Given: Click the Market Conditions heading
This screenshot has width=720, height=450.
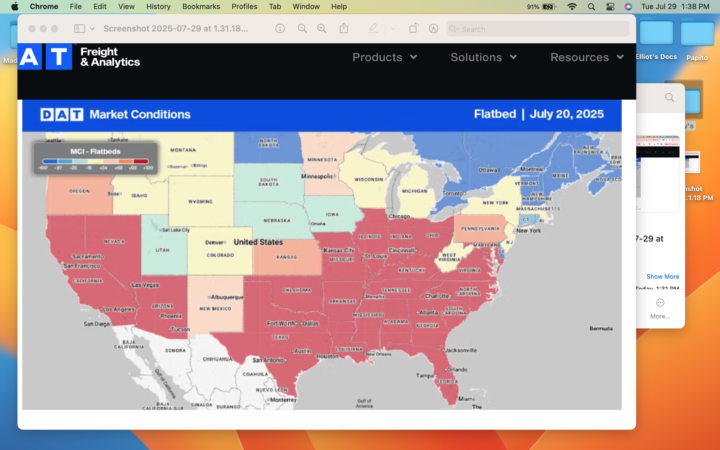Looking at the screenshot, I should click(x=140, y=114).
